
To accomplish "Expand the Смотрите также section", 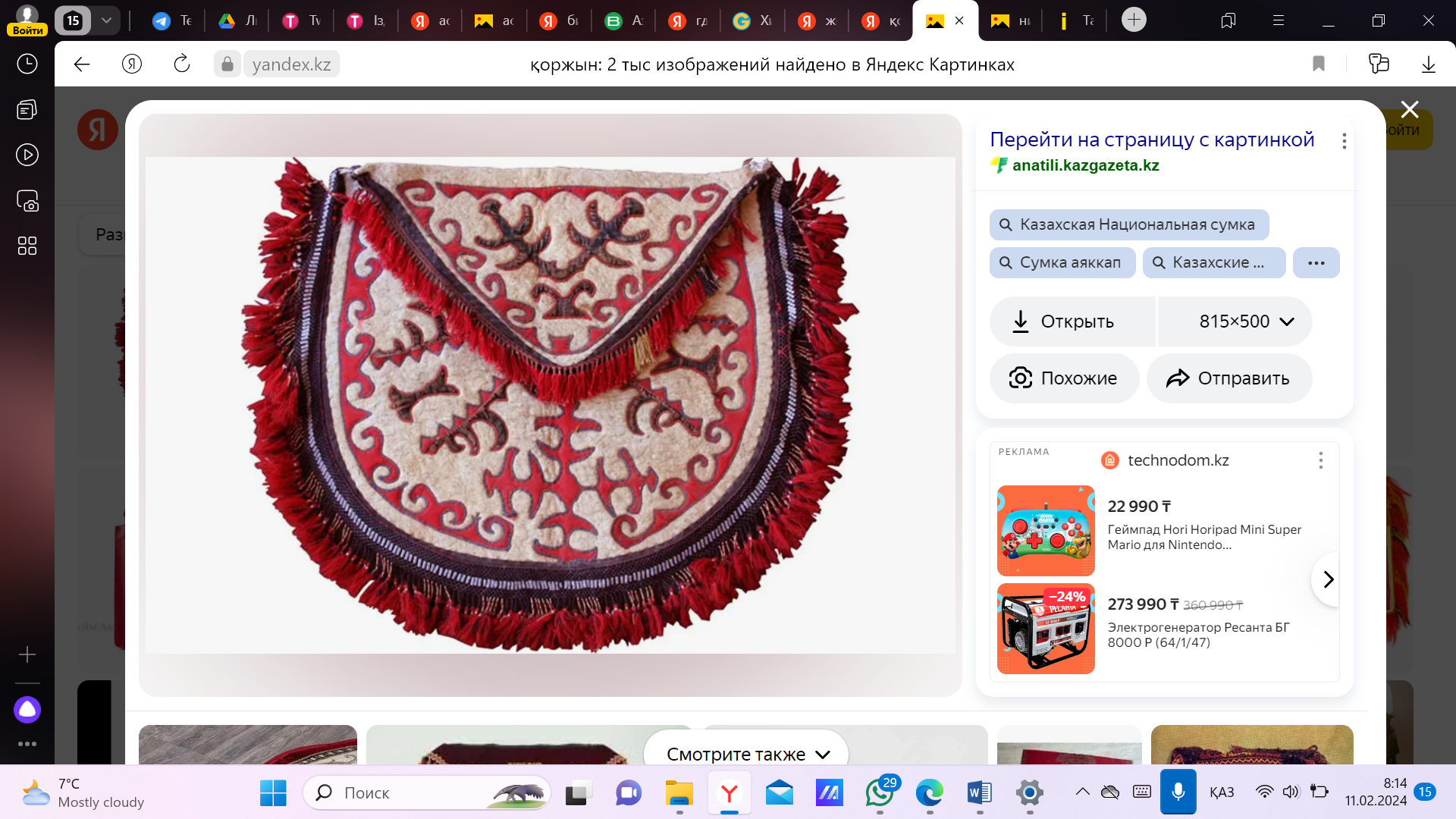I will point(747,754).
